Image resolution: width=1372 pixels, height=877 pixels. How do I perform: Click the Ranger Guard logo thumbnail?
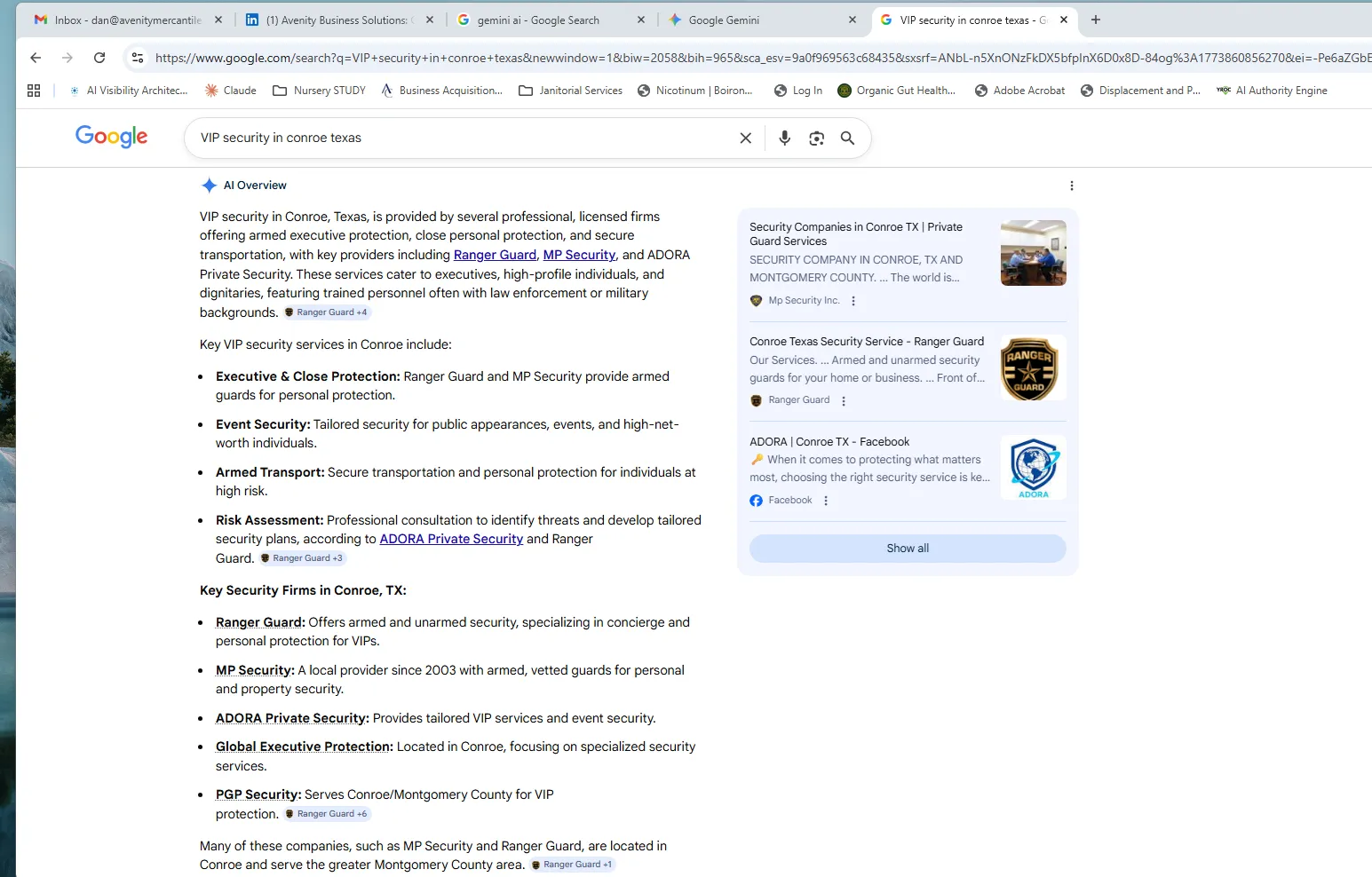point(1034,367)
